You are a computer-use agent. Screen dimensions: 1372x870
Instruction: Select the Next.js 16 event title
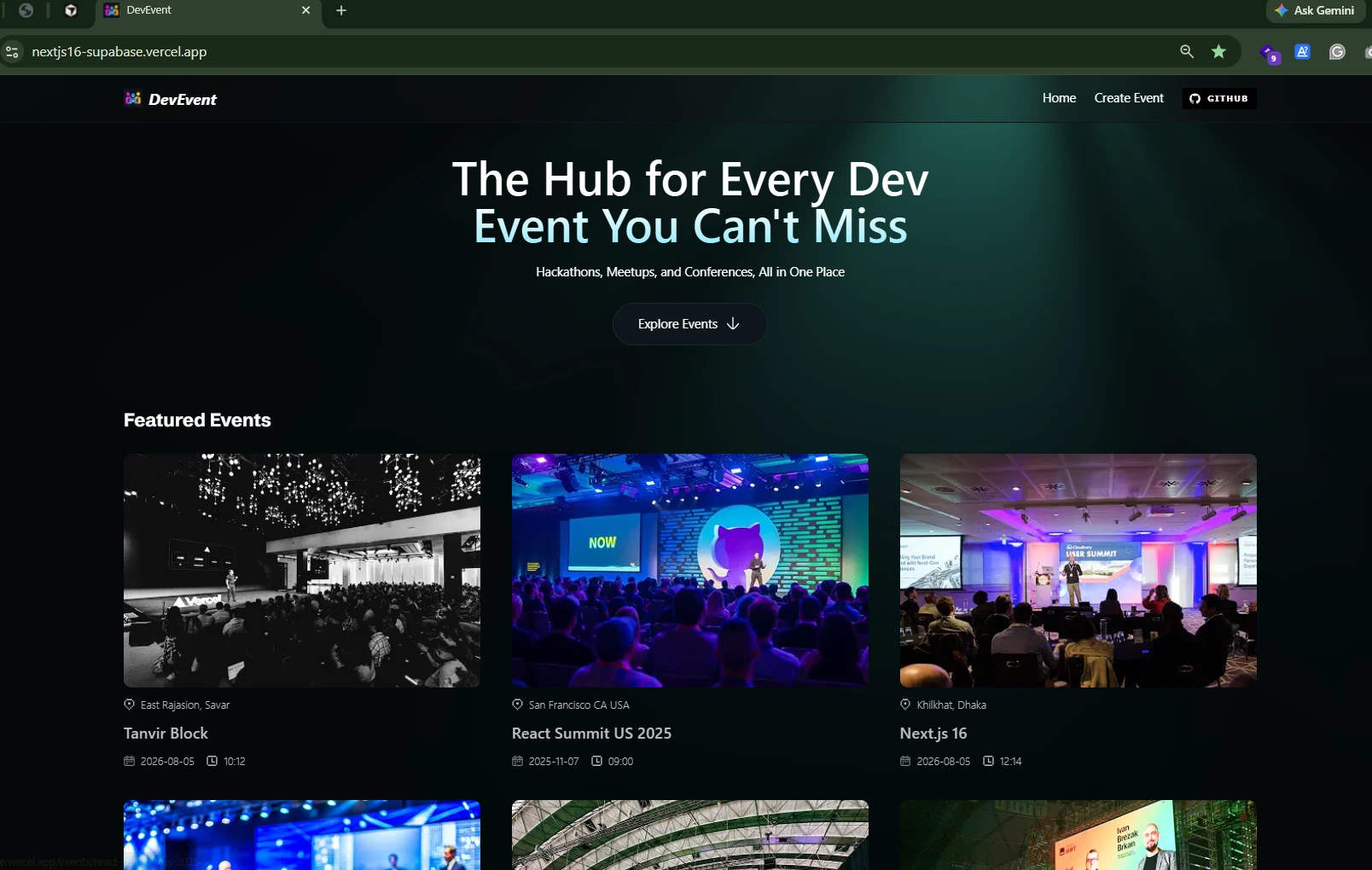pyautogui.click(x=933, y=734)
